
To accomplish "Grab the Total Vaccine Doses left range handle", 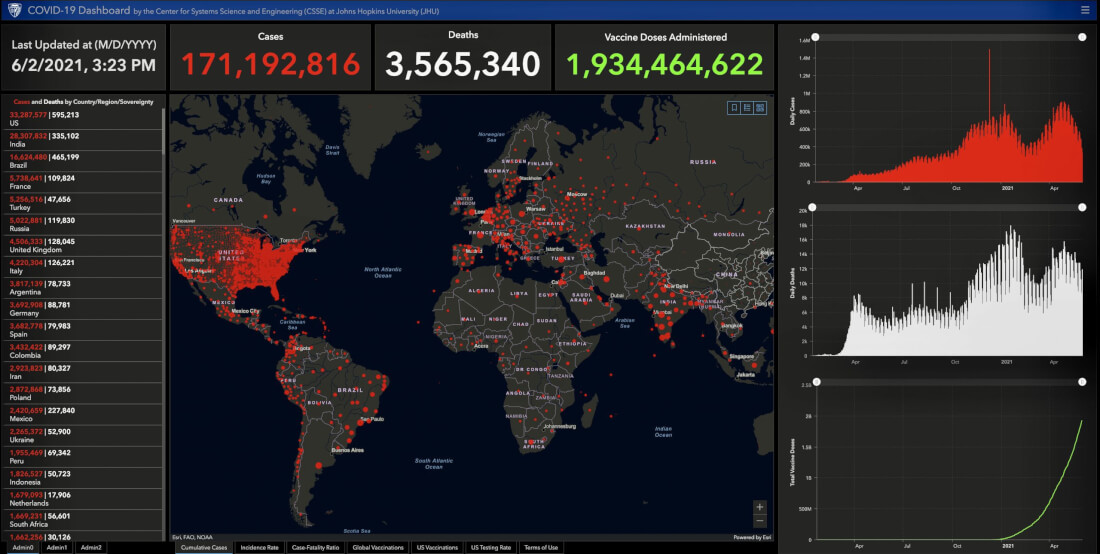I will point(815,381).
